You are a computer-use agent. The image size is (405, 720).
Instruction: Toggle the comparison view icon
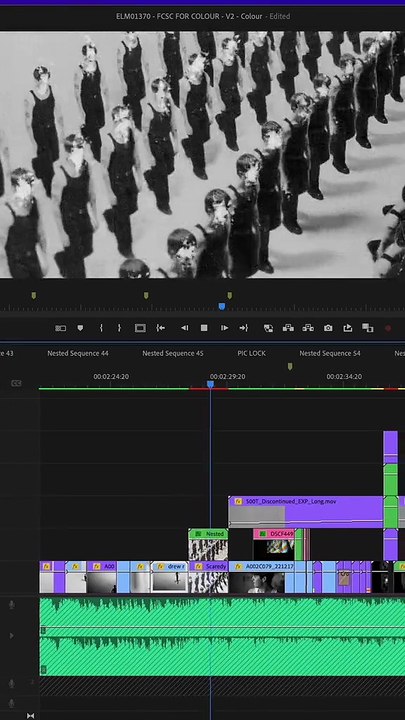coord(367,328)
